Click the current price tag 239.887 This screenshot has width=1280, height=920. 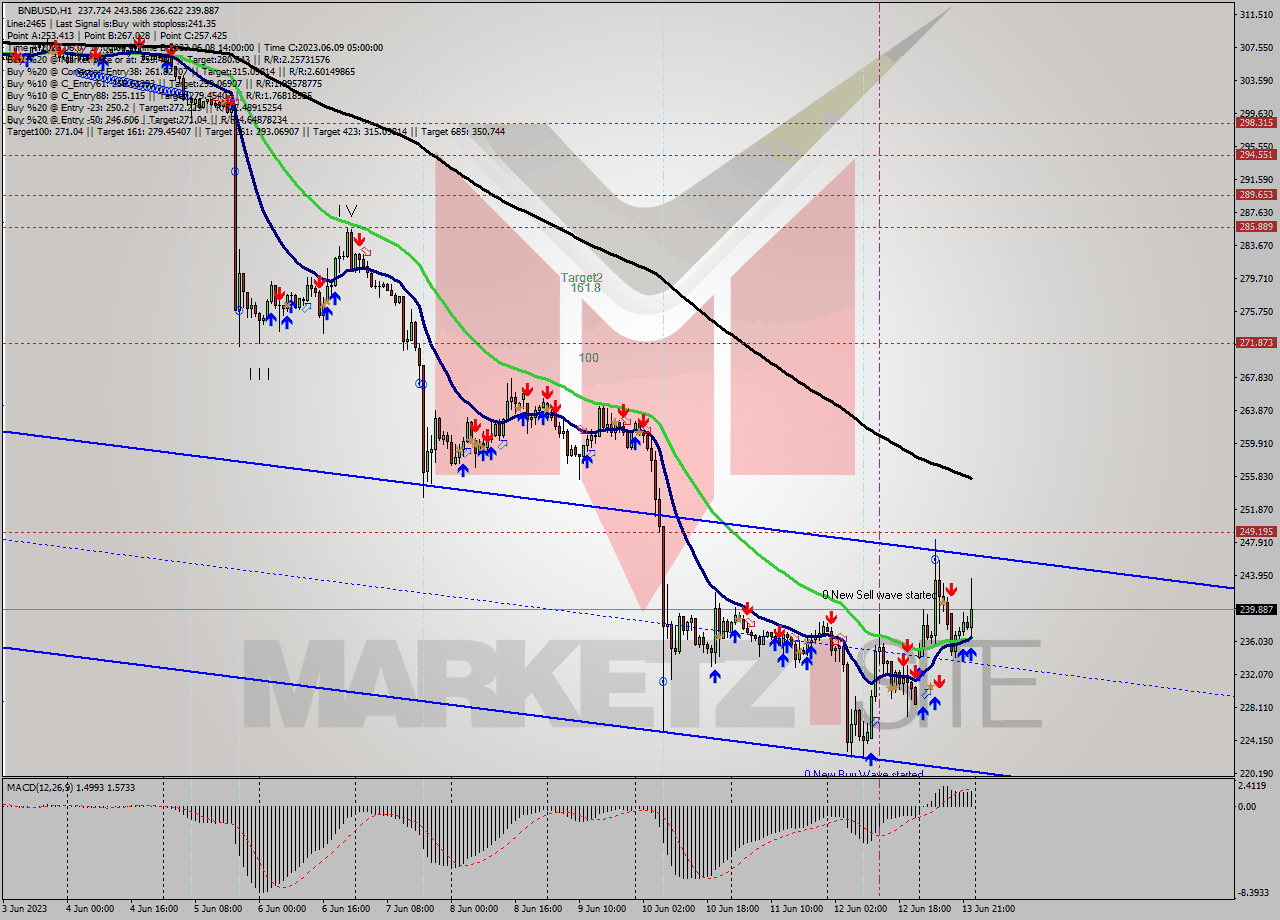tap(1255, 609)
